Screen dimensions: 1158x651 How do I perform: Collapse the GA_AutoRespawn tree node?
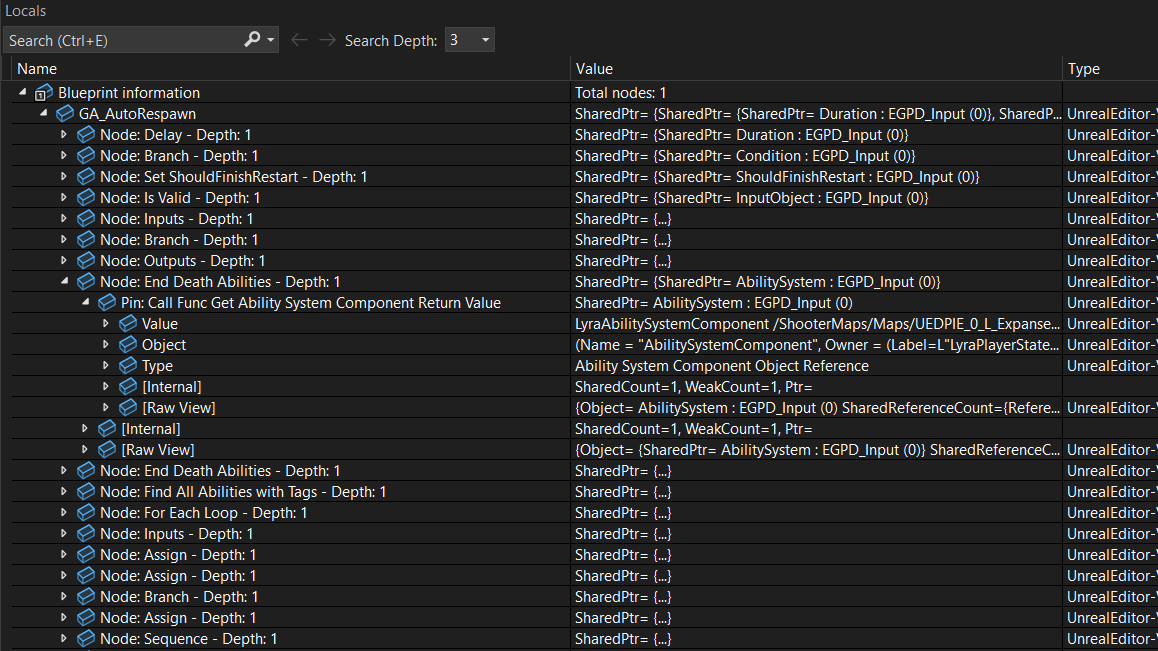pyautogui.click(x=43, y=113)
